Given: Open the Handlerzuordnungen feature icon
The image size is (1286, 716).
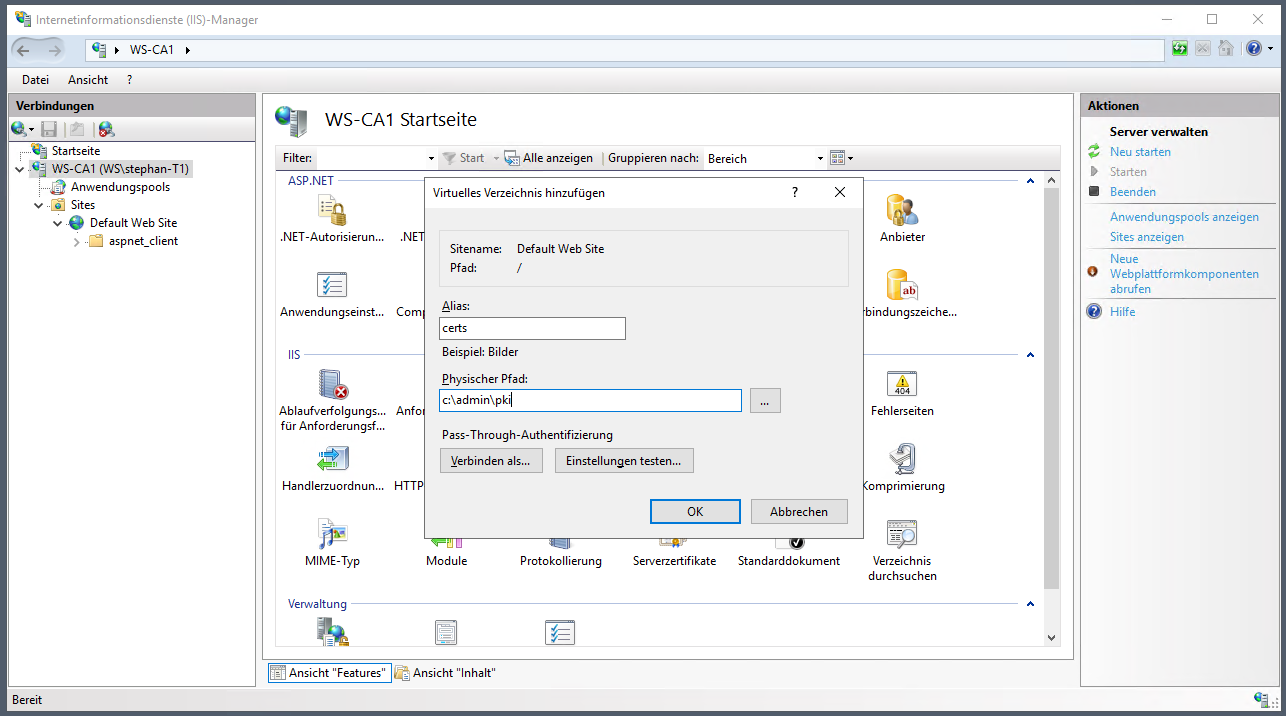Looking at the screenshot, I should coord(332,459).
